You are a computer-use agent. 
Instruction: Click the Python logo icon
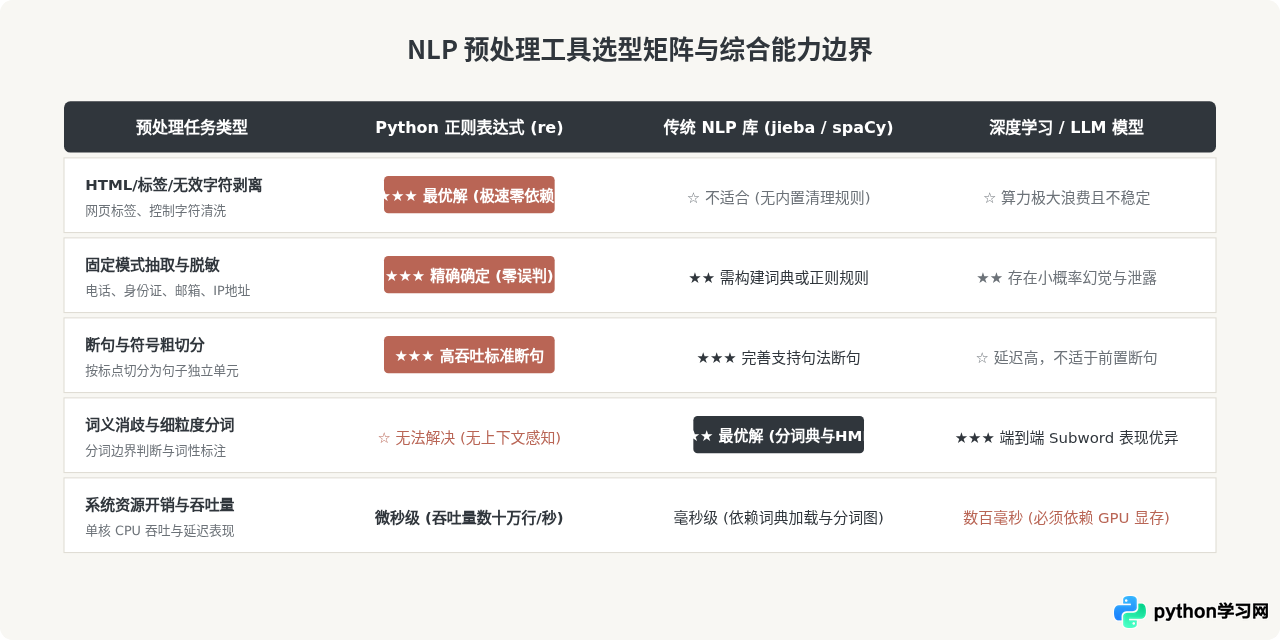tap(1130, 612)
